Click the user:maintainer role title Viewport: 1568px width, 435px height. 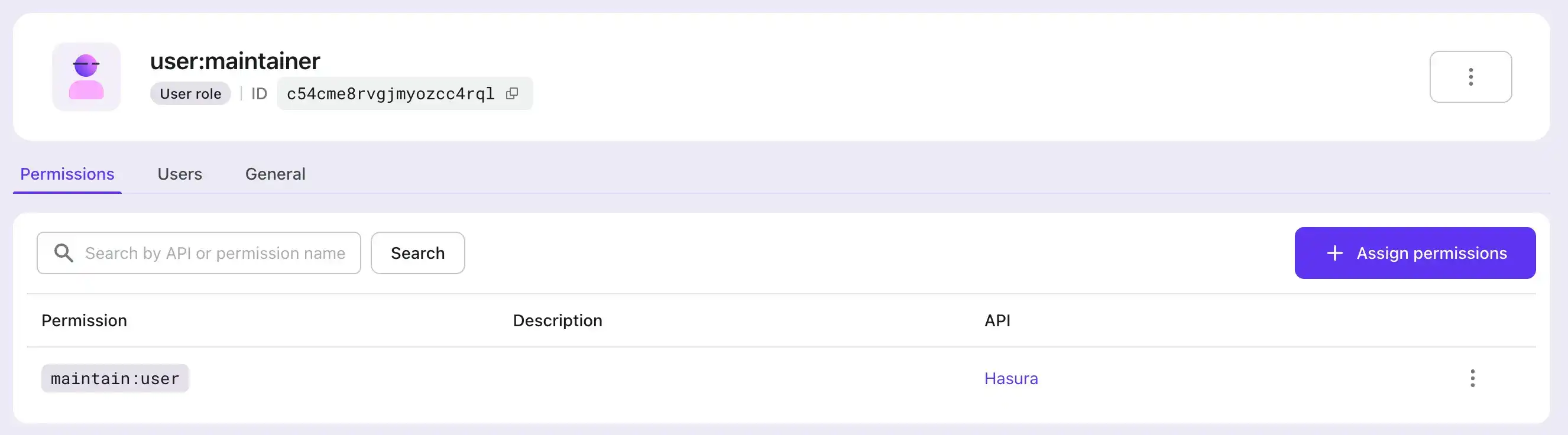click(x=235, y=61)
